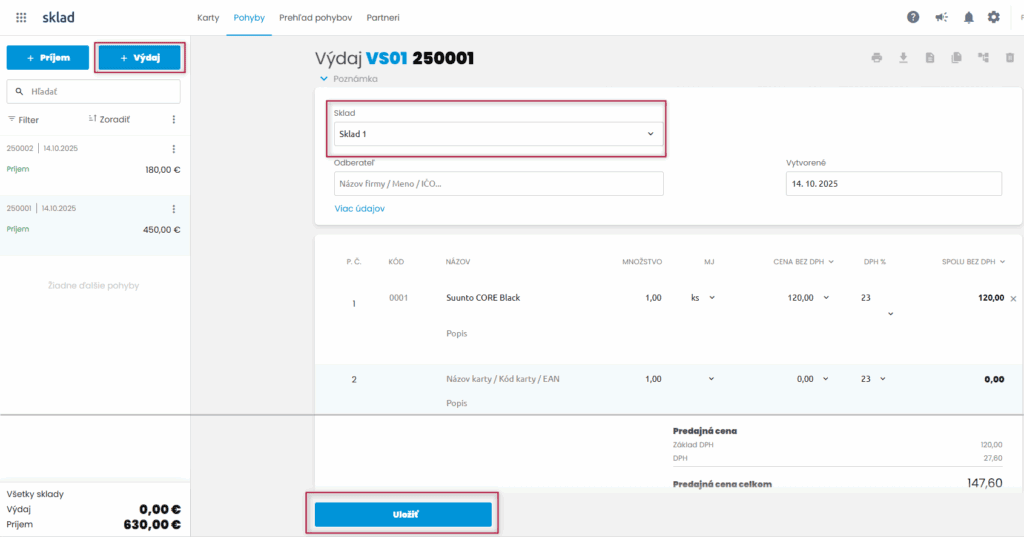This screenshot has width=1024, height=537.
Task: Switch to the Karty tab
Action: pos(208,18)
